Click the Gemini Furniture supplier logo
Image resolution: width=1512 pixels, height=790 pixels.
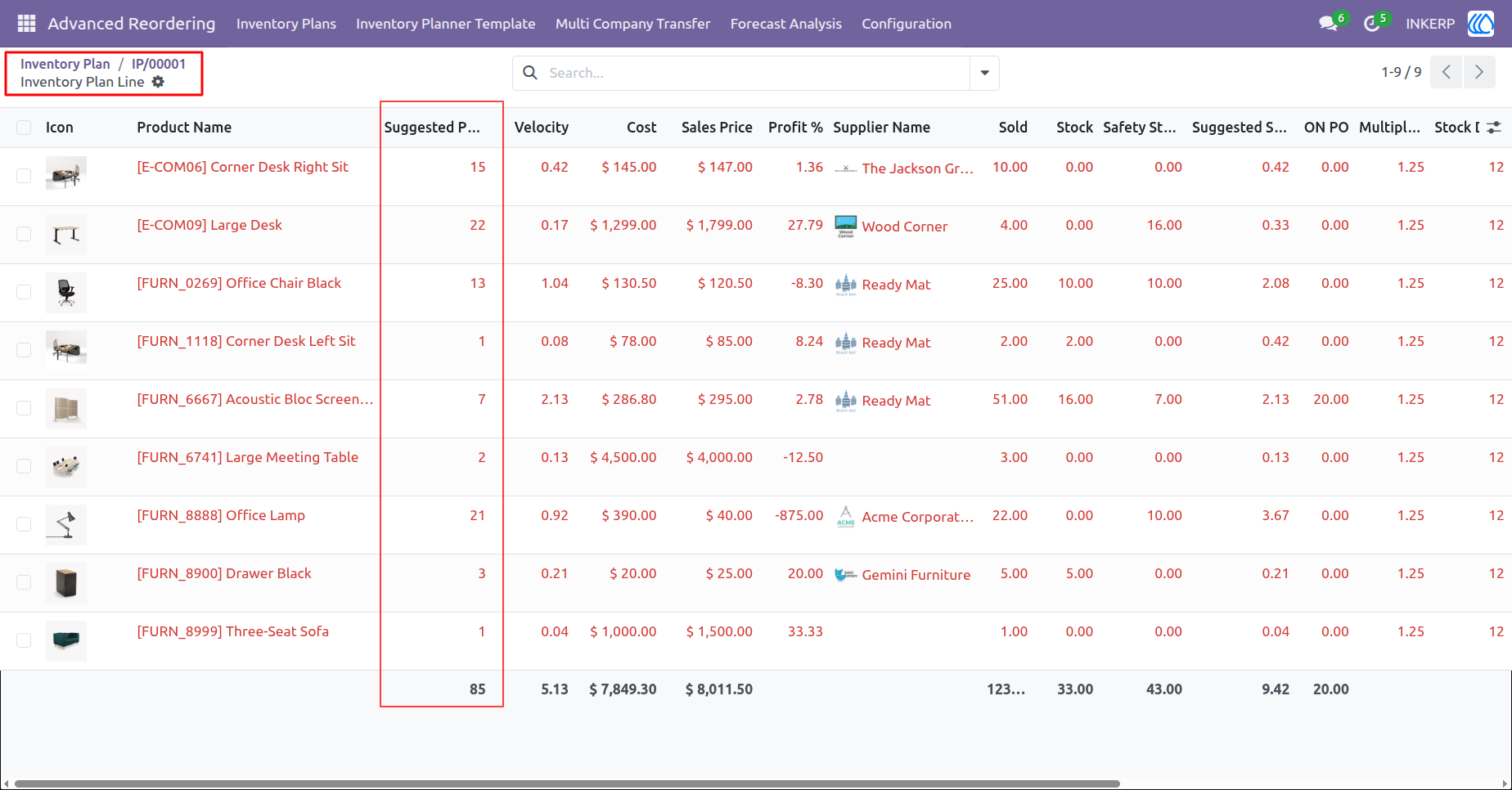(x=846, y=574)
